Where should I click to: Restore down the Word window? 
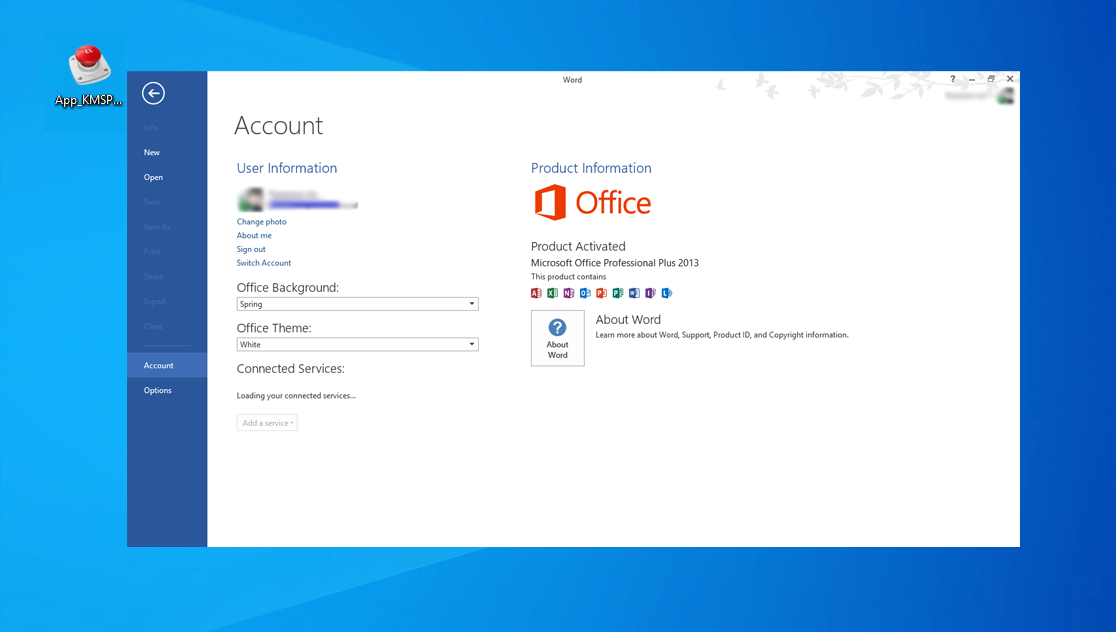991,79
